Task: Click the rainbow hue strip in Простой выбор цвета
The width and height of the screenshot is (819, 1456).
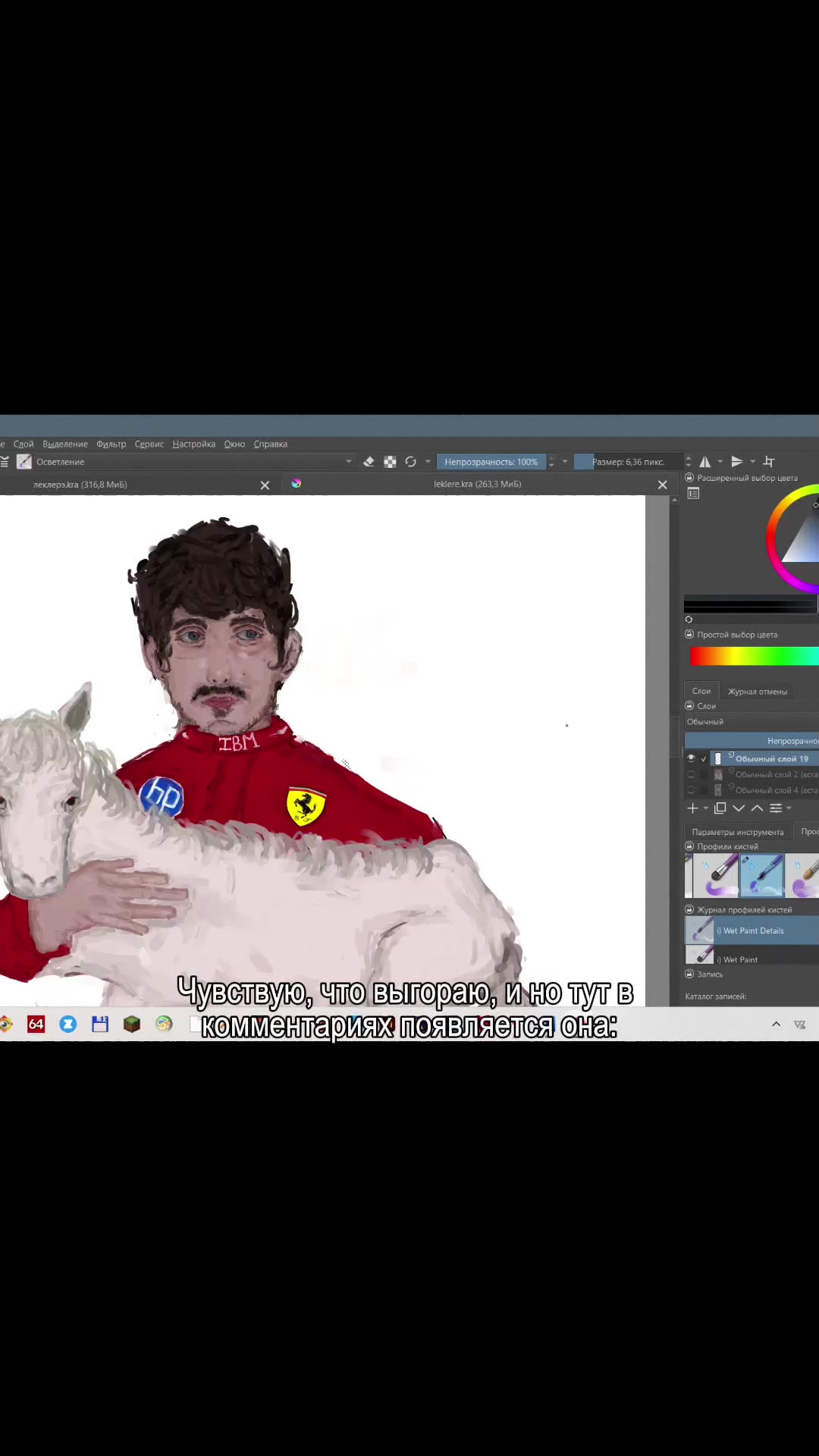Action: 755,657
